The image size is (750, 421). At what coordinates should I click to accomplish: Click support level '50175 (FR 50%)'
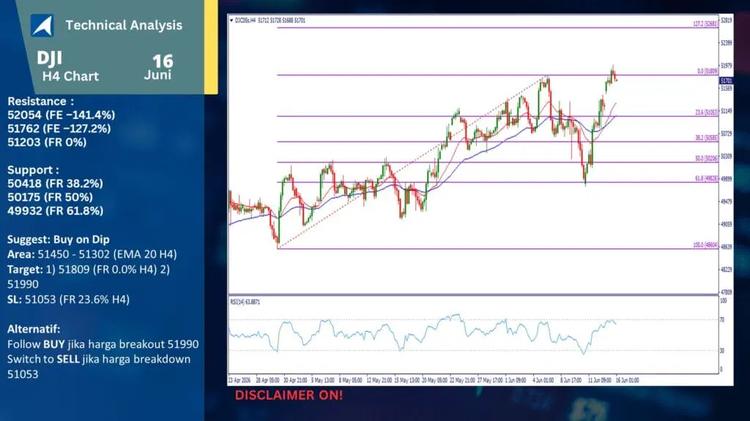[50, 197]
